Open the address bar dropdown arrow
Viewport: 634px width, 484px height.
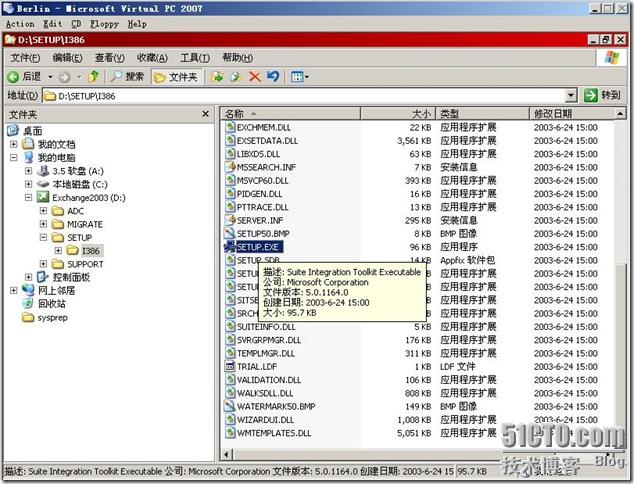[571, 96]
